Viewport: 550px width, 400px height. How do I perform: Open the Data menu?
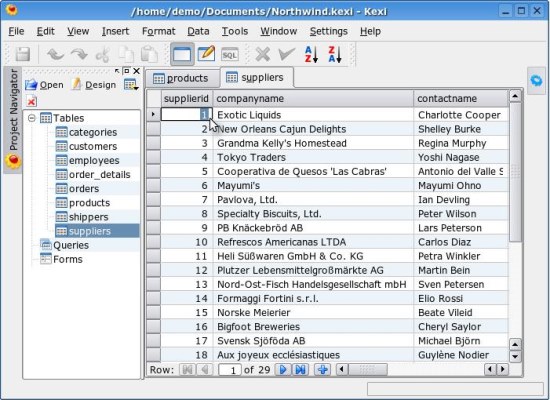pyautogui.click(x=198, y=31)
